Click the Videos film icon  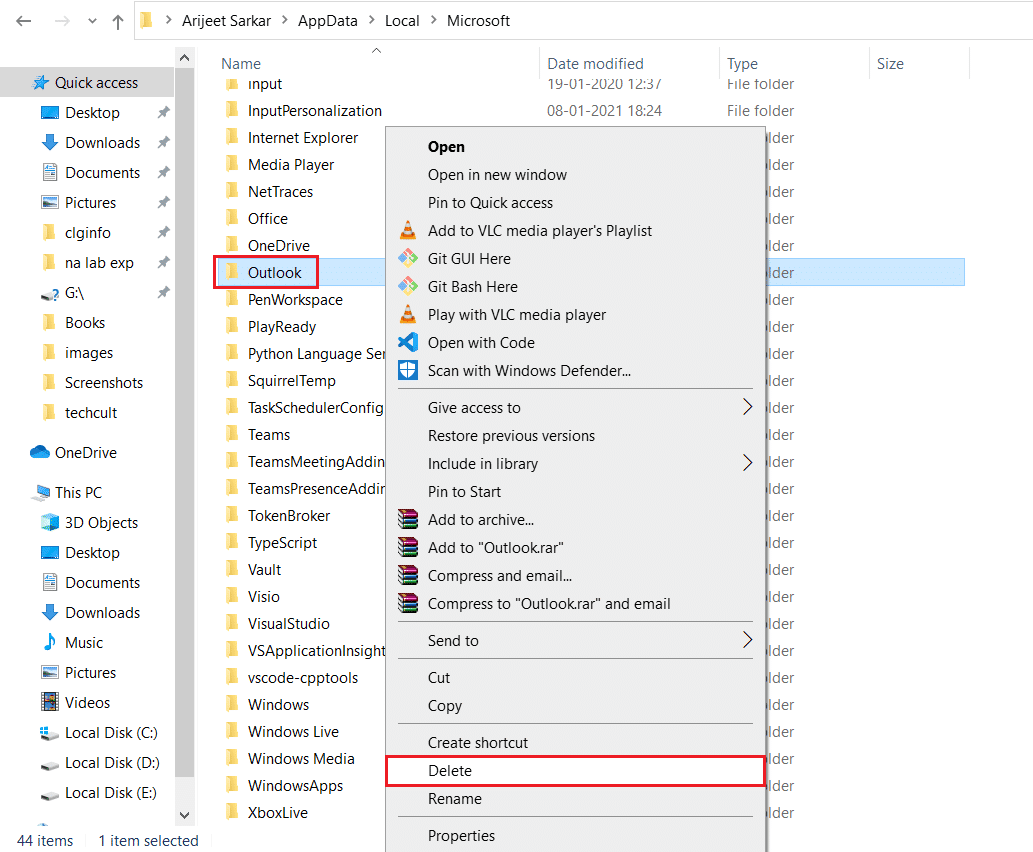pyautogui.click(x=49, y=702)
